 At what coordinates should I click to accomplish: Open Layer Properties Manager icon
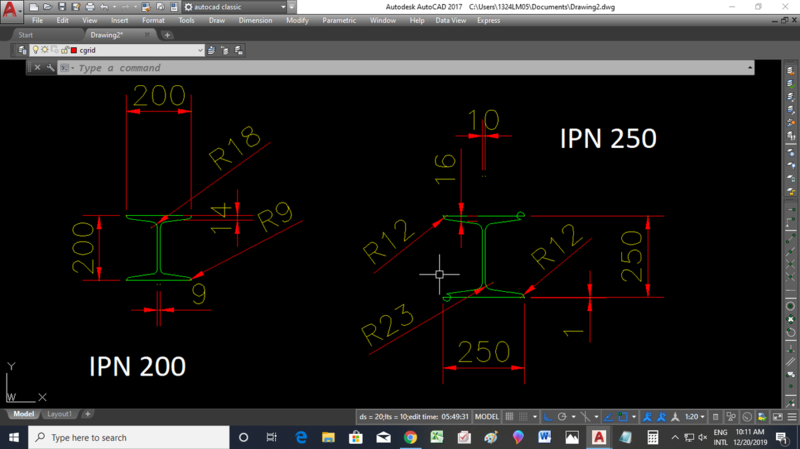[x=22, y=50]
